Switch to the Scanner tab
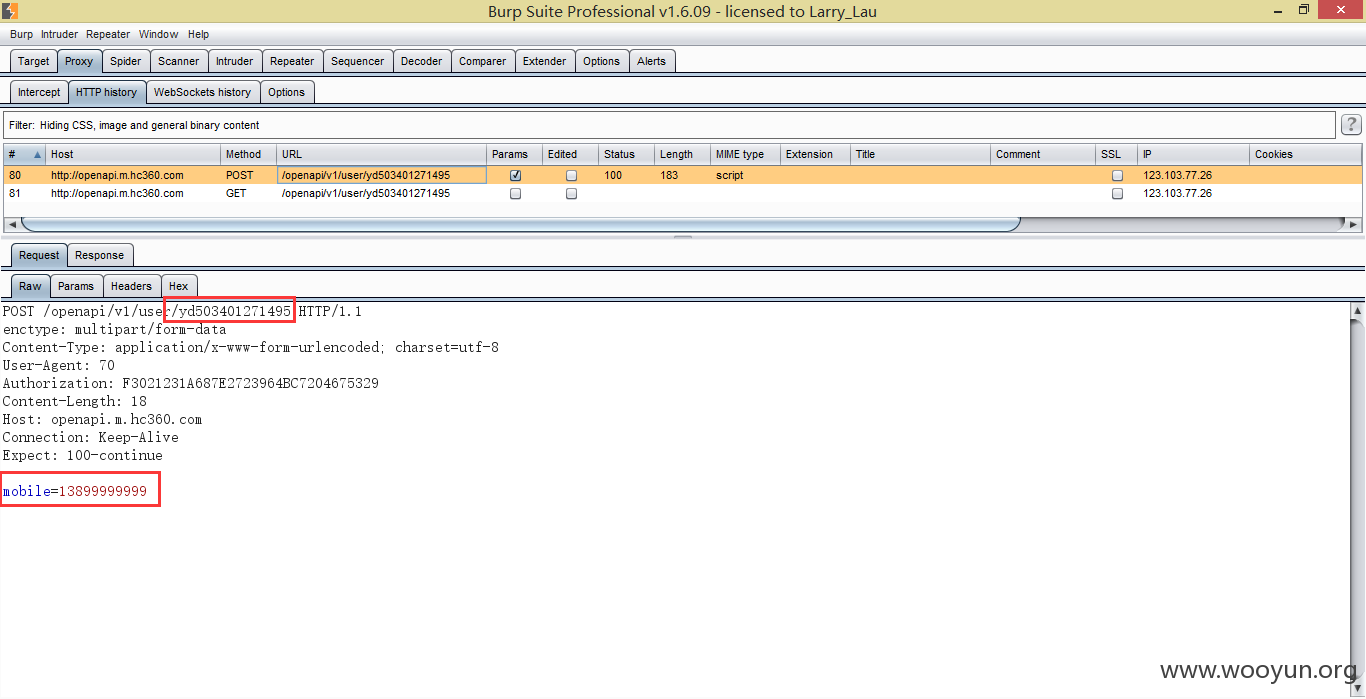The height and width of the screenshot is (699, 1366). click(179, 61)
